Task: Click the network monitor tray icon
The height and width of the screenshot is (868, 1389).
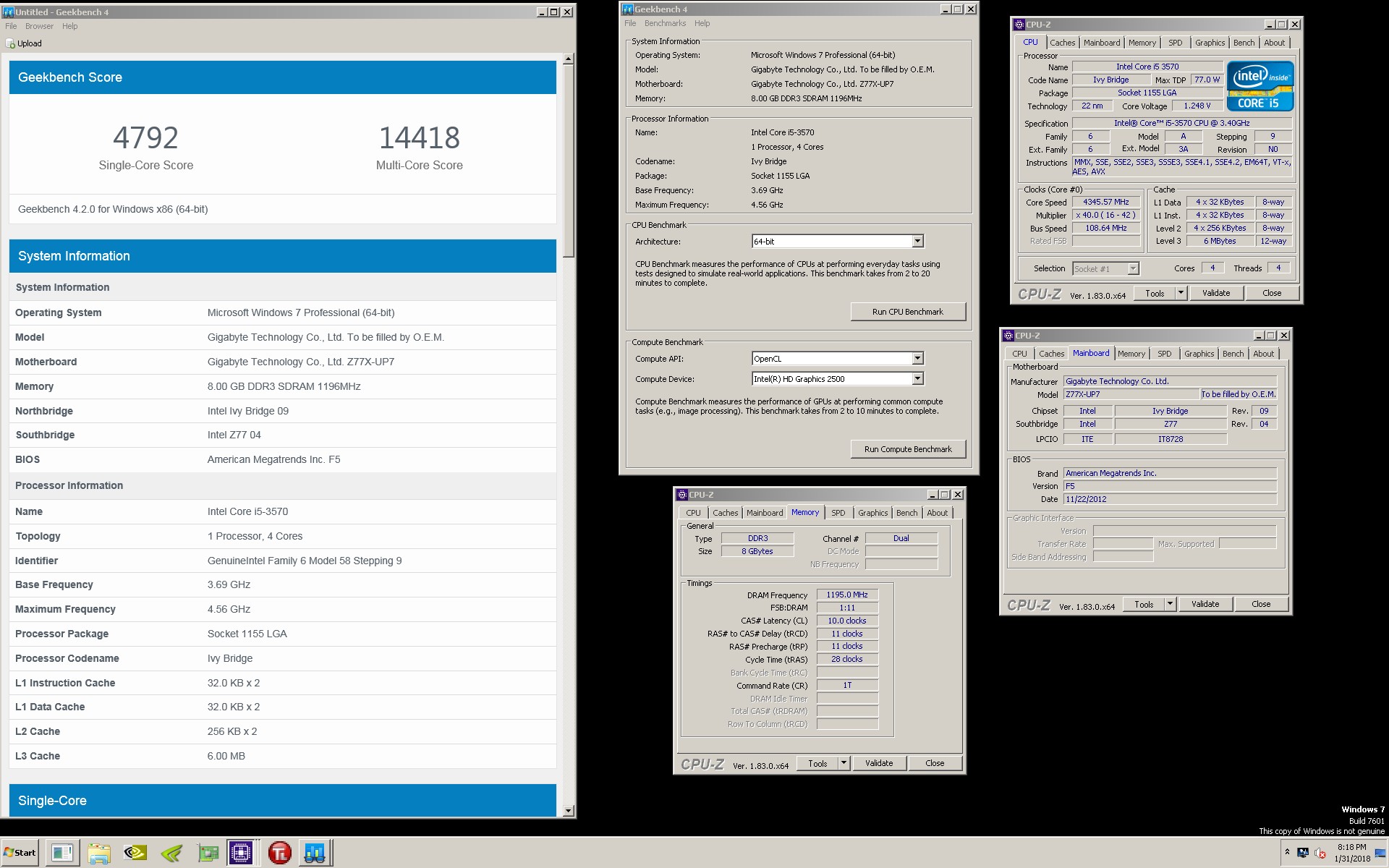Action: 1303,852
